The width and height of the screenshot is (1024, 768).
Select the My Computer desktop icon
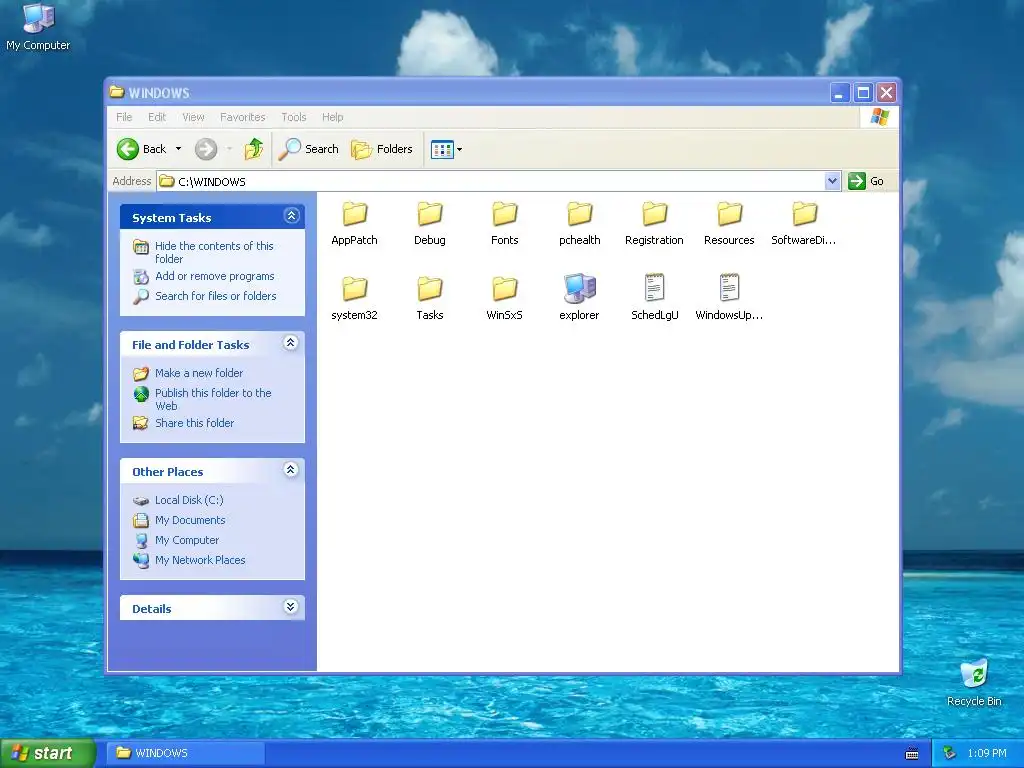[x=38, y=27]
